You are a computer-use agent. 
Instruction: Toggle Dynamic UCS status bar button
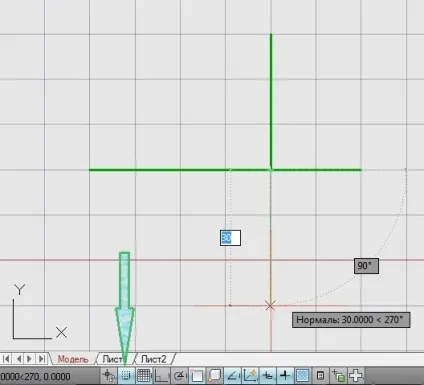pos(250,376)
